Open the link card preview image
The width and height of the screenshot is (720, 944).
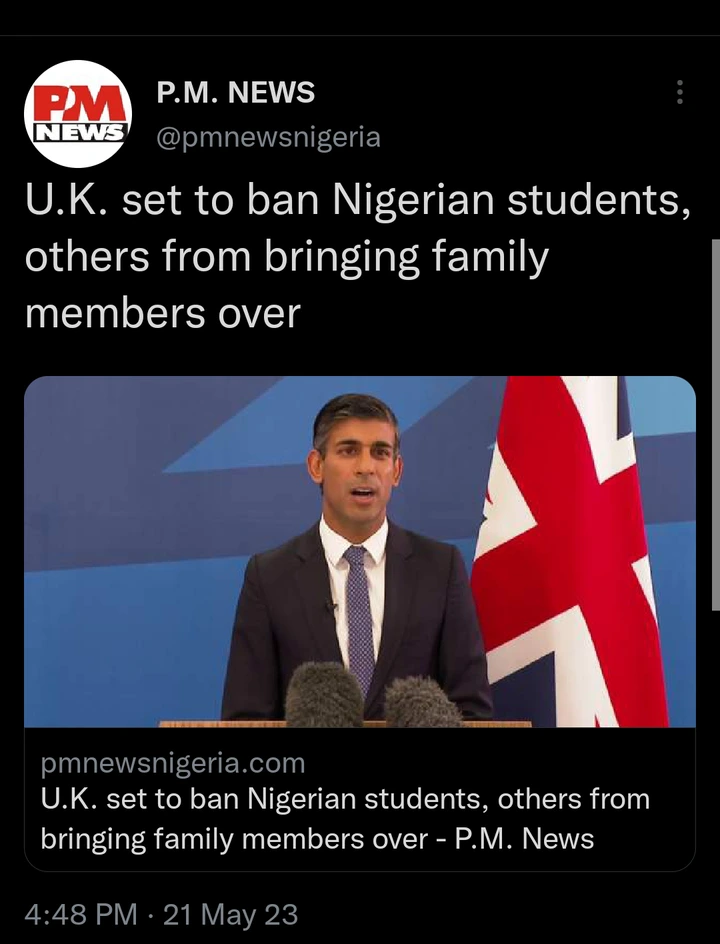360,551
